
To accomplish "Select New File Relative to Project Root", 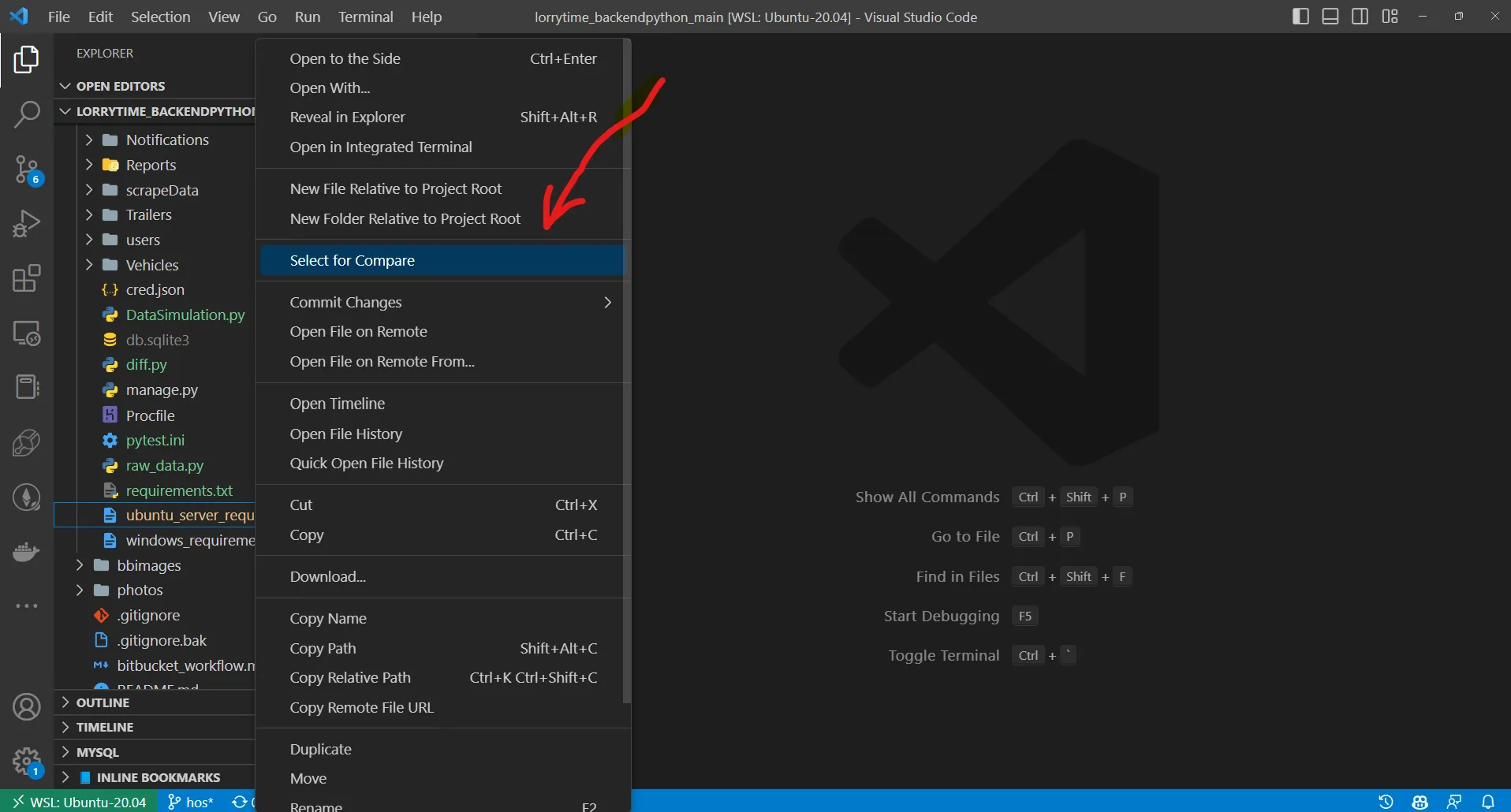I will [x=442, y=189].
